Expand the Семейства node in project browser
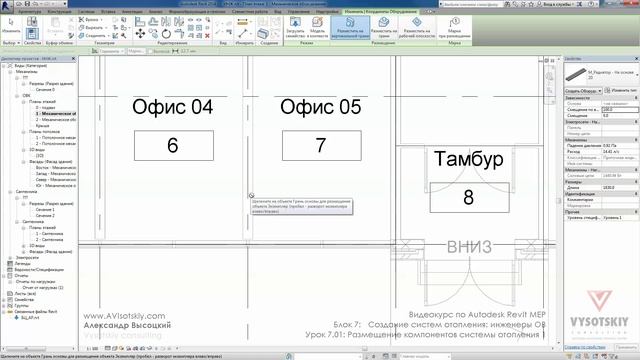This screenshot has height=360, width=640. click(x=4, y=300)
